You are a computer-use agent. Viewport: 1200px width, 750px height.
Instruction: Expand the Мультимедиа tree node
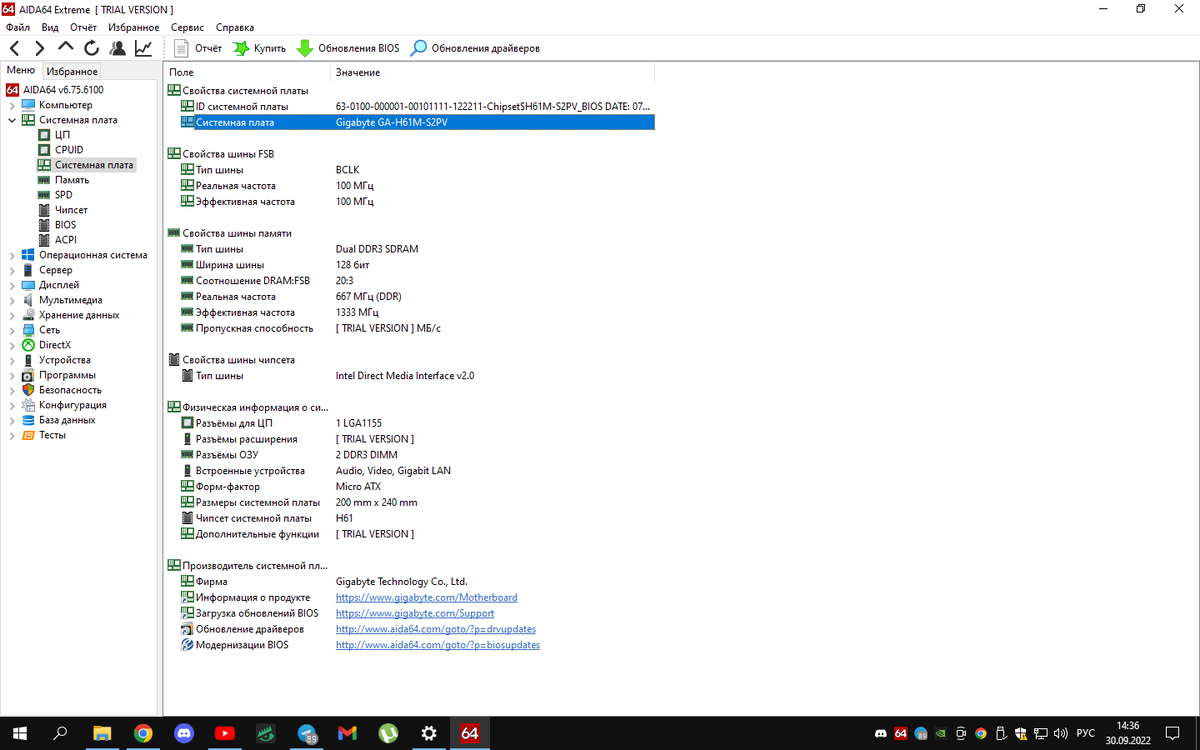12,300
